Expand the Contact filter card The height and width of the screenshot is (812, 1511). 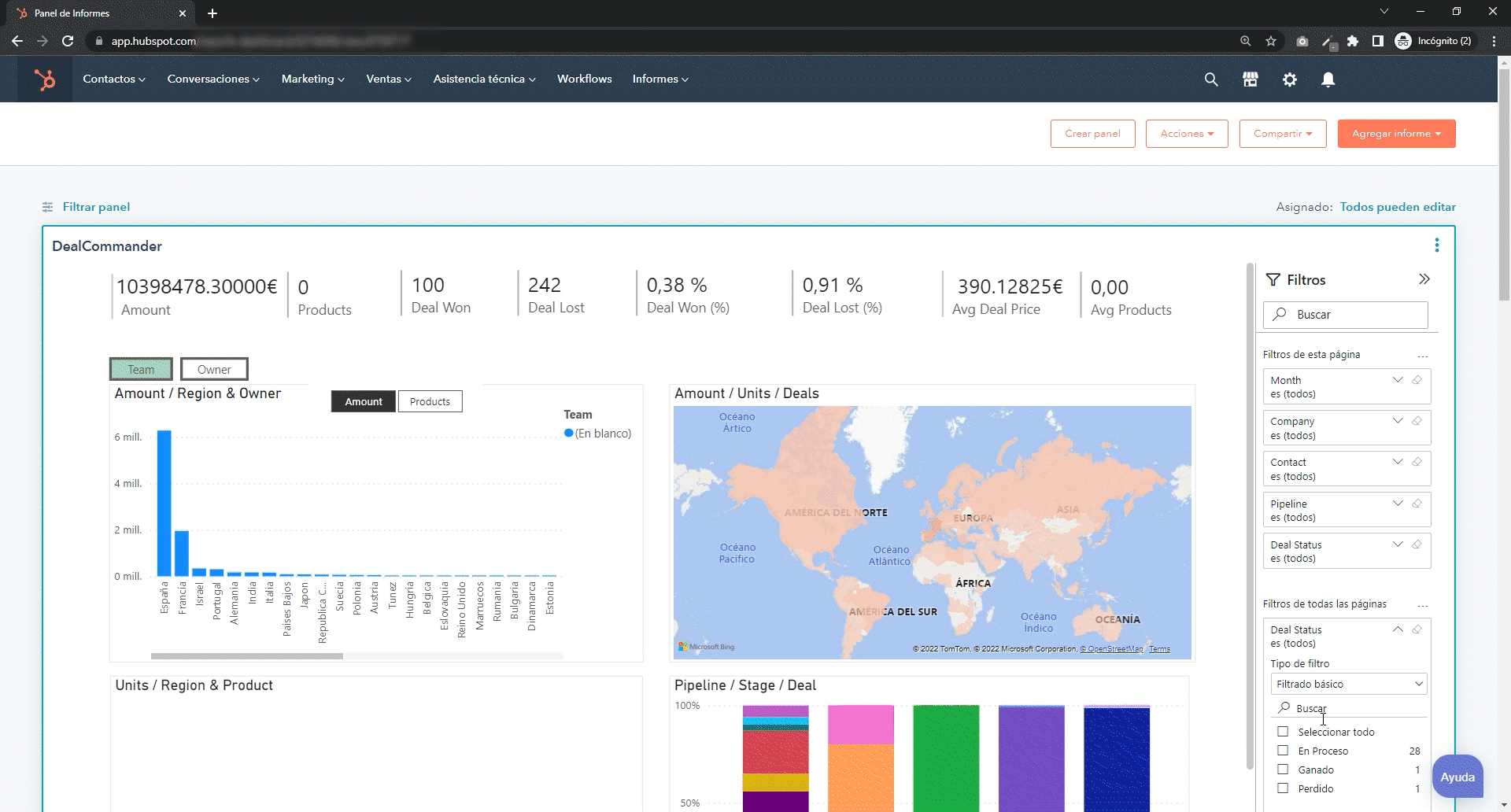[1398, 462]
